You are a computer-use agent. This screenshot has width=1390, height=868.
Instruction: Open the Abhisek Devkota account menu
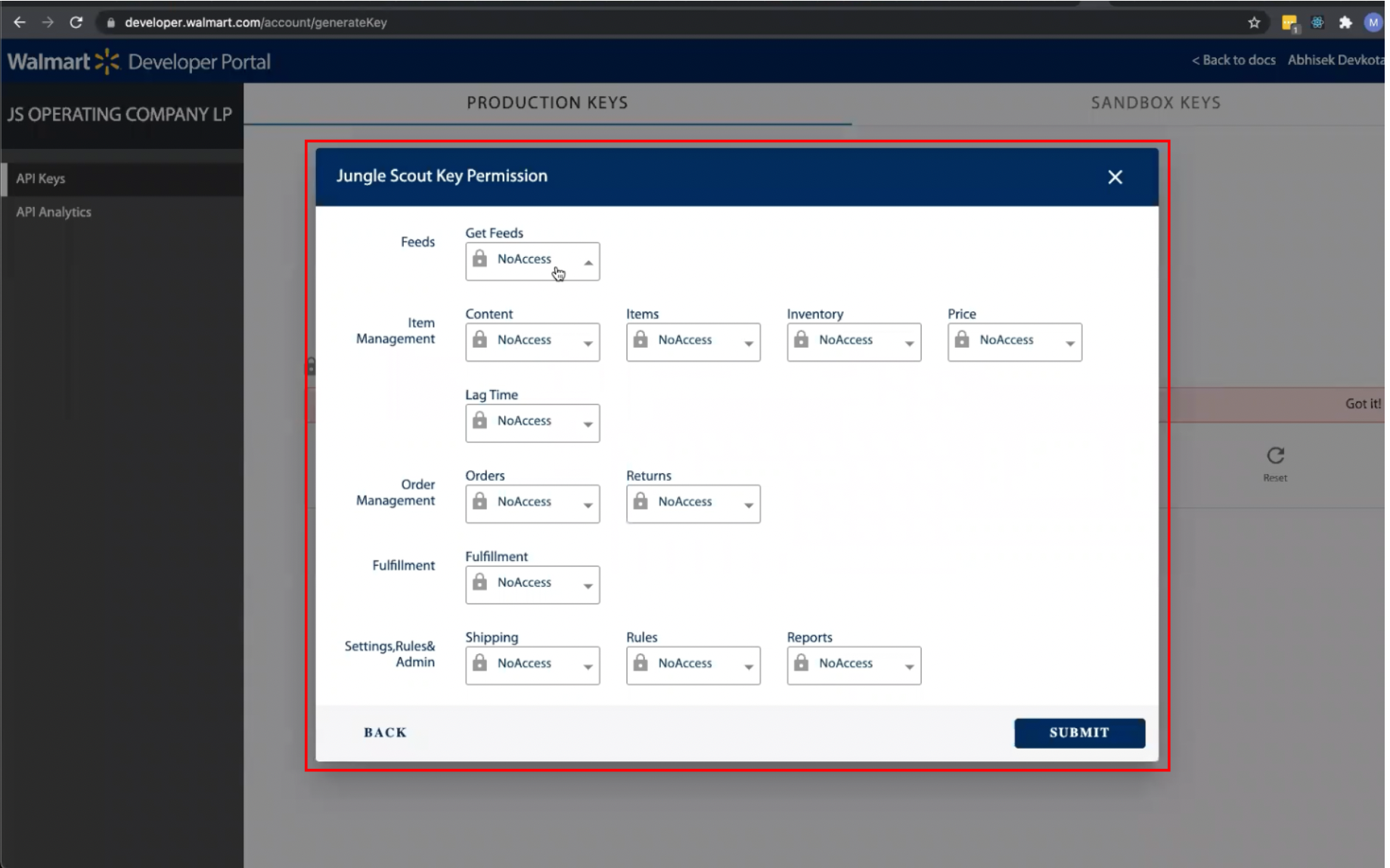coord(1336,60)
